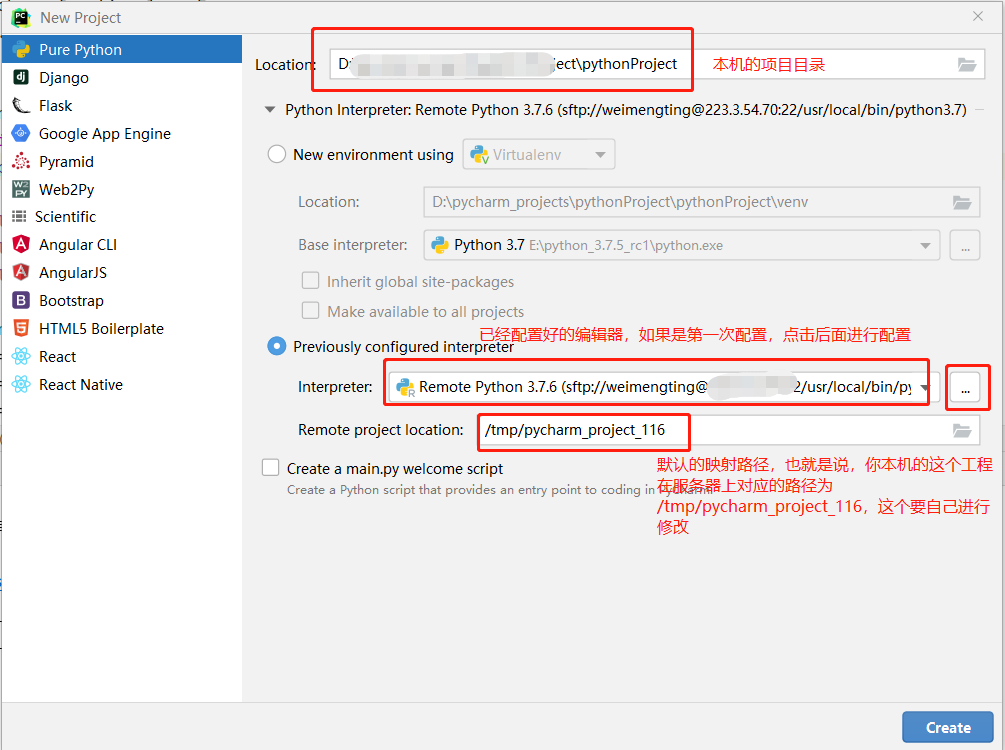
Task: Open the remote Interpreter dropdown
Action: 664,387
